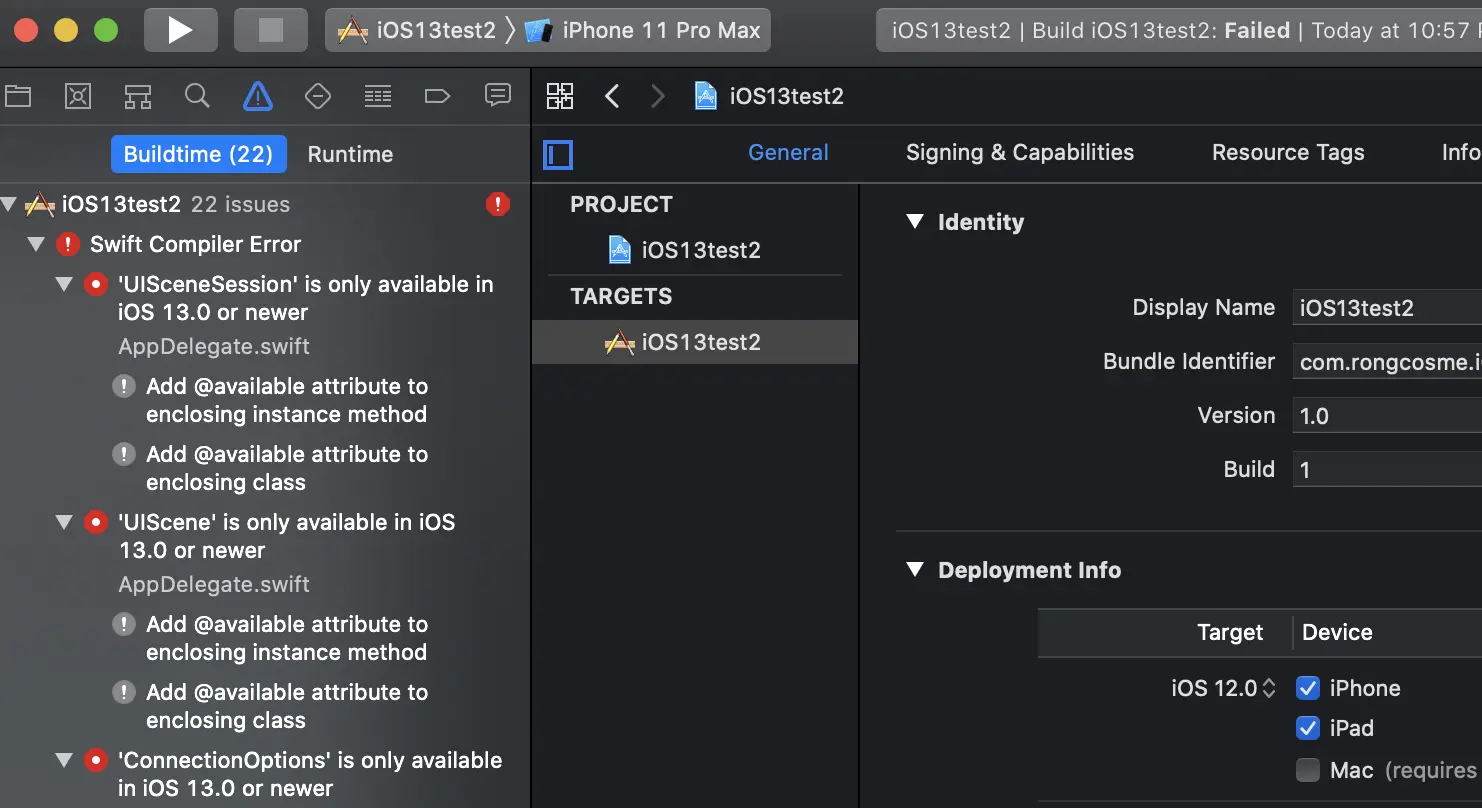
Task: Switch to the Signing & Capabilities tab
Action: tap(1019, 153)
